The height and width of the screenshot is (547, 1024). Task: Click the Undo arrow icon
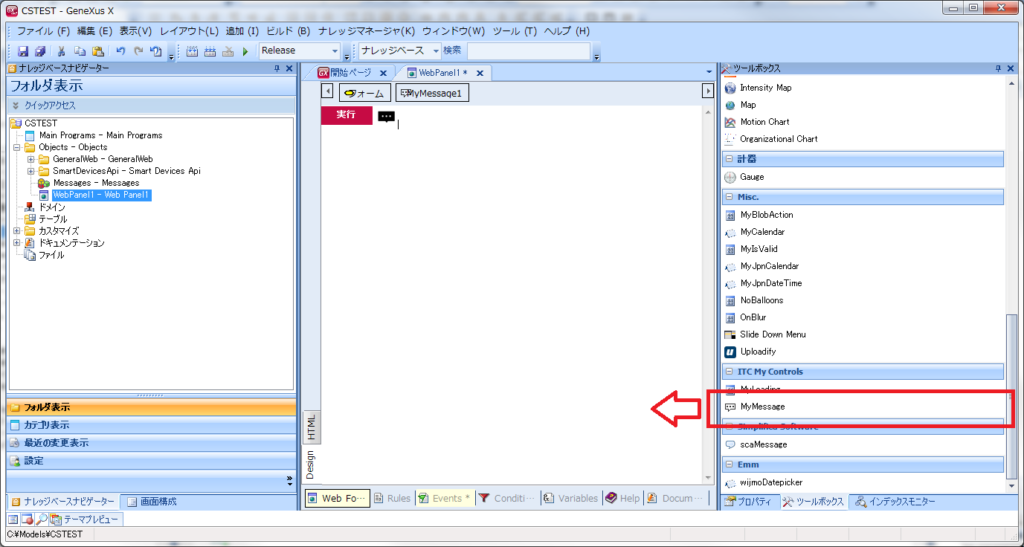click(x=120, y=51)
